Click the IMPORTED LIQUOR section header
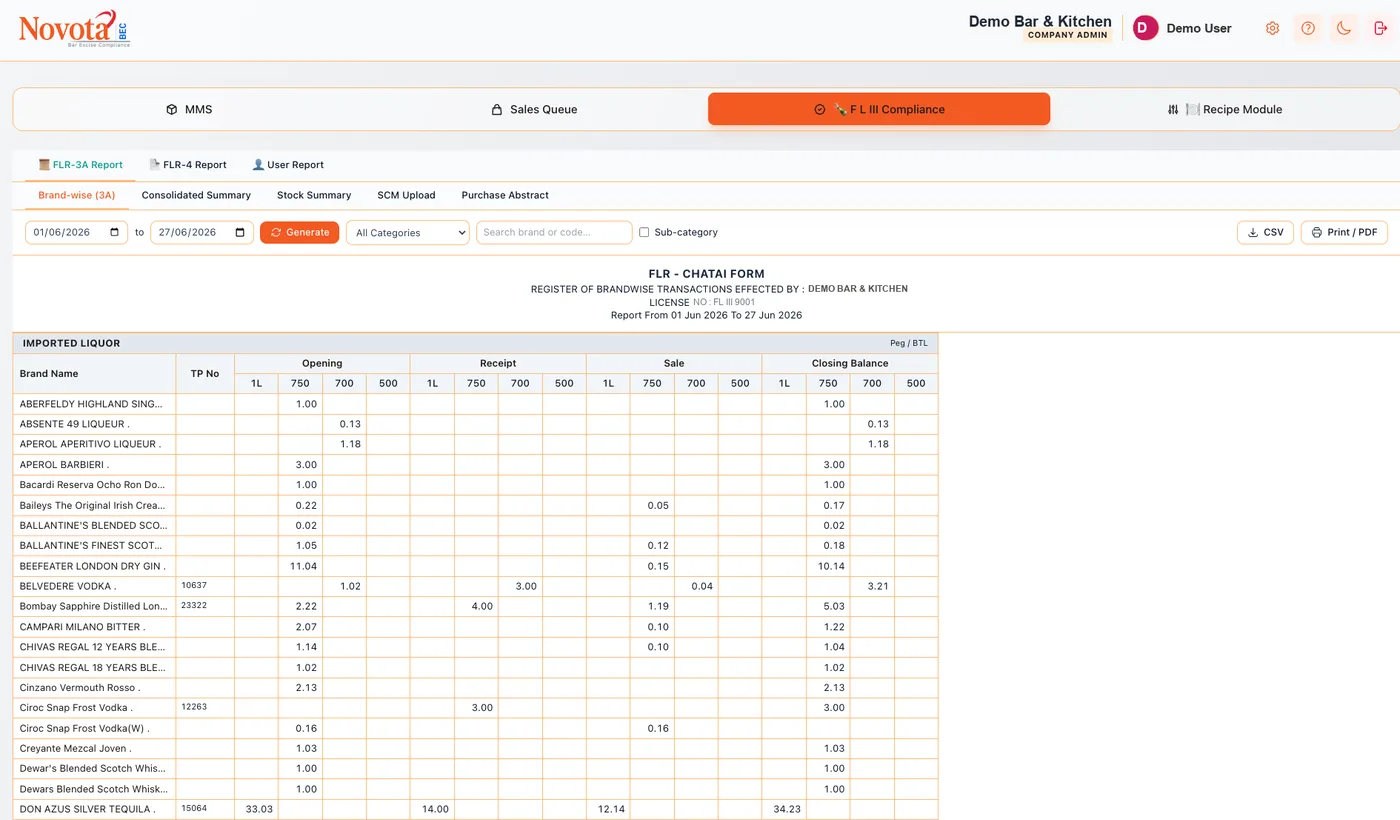The image size is (1400, 820). (476, 343)
